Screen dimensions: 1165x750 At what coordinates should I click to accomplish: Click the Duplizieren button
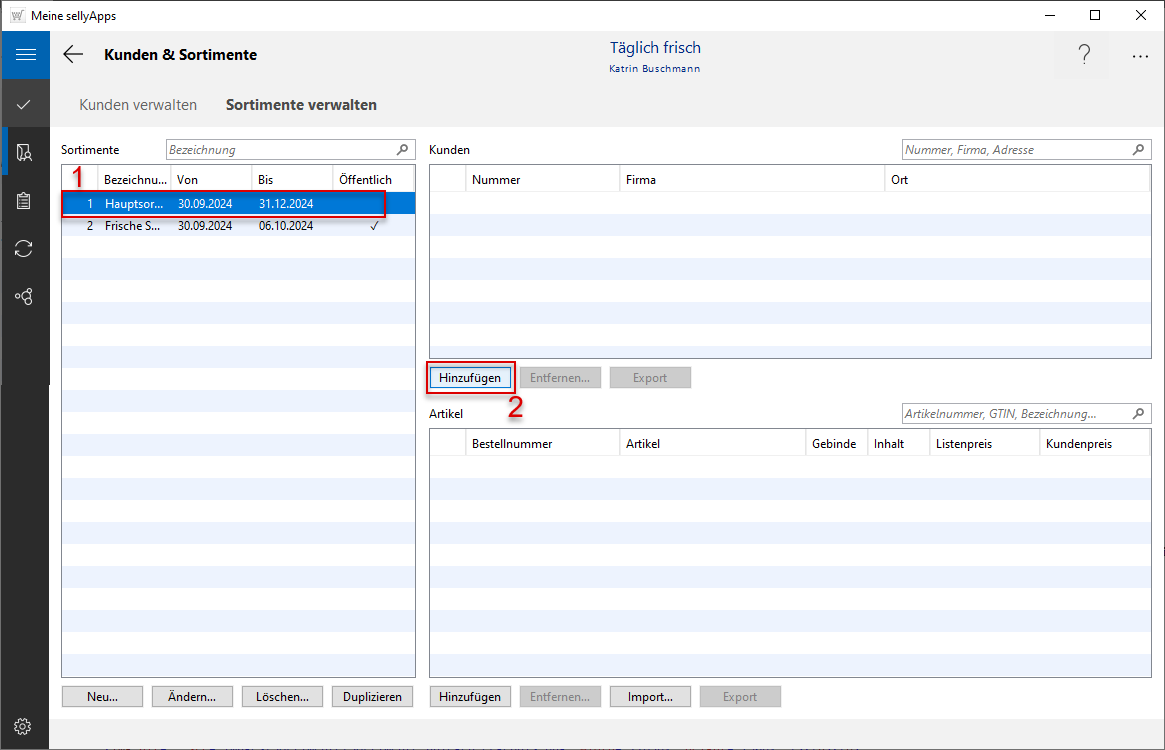372,697
